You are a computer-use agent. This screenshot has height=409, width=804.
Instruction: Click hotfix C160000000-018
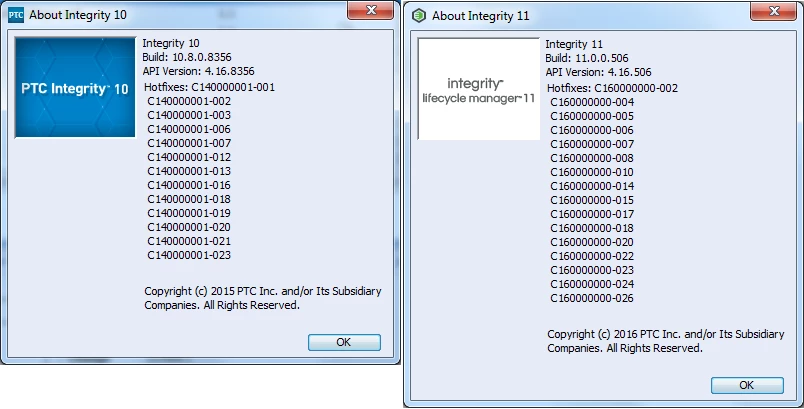[x=592, y=228]
